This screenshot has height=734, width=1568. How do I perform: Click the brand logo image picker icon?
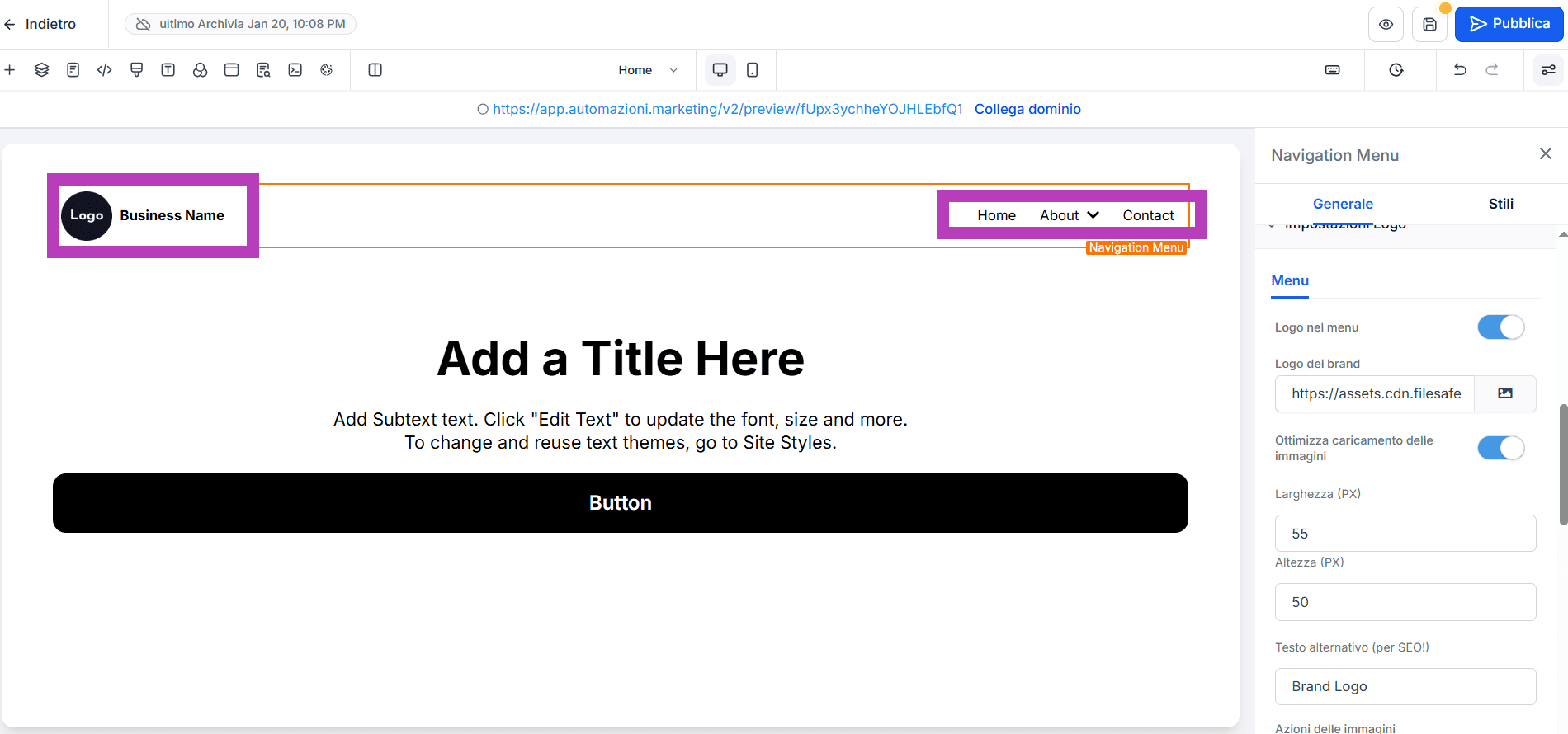(x=1505, y=393)
